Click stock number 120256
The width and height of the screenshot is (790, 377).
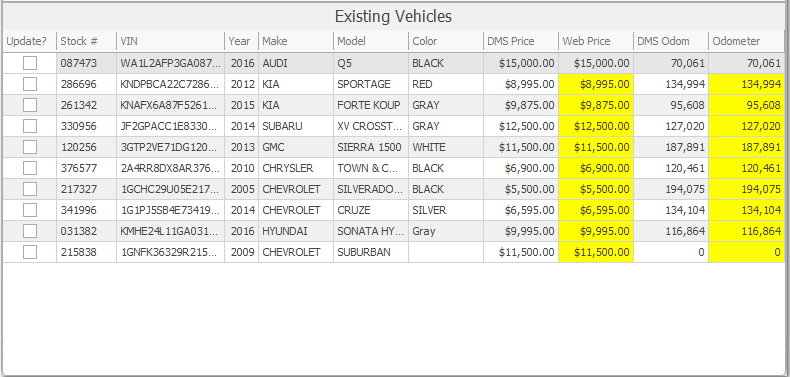pos(86,147)
